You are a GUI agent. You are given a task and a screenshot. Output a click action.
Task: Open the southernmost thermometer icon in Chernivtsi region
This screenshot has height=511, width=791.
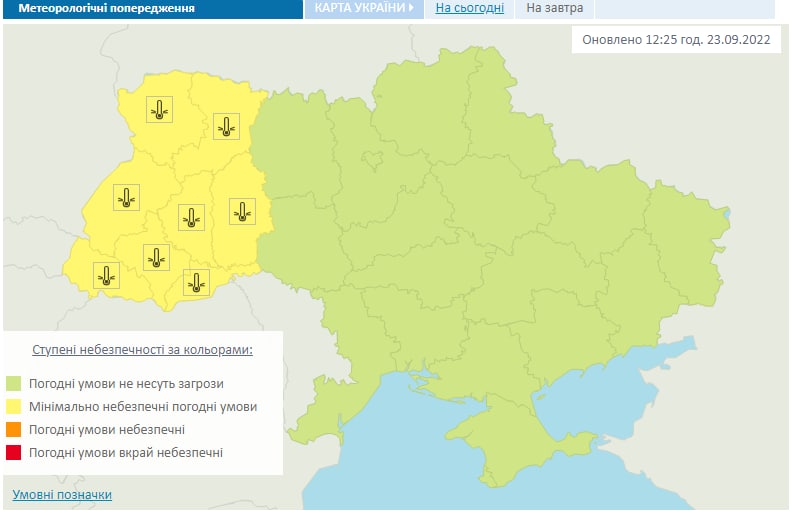(197, 283)
